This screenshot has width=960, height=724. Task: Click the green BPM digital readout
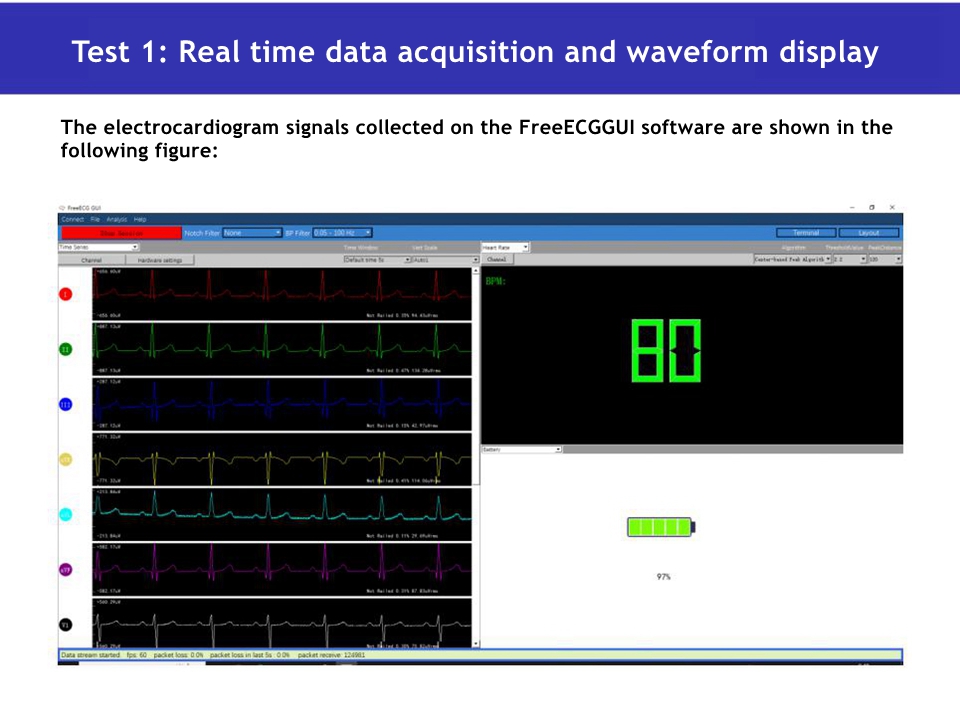coord(666,351)
